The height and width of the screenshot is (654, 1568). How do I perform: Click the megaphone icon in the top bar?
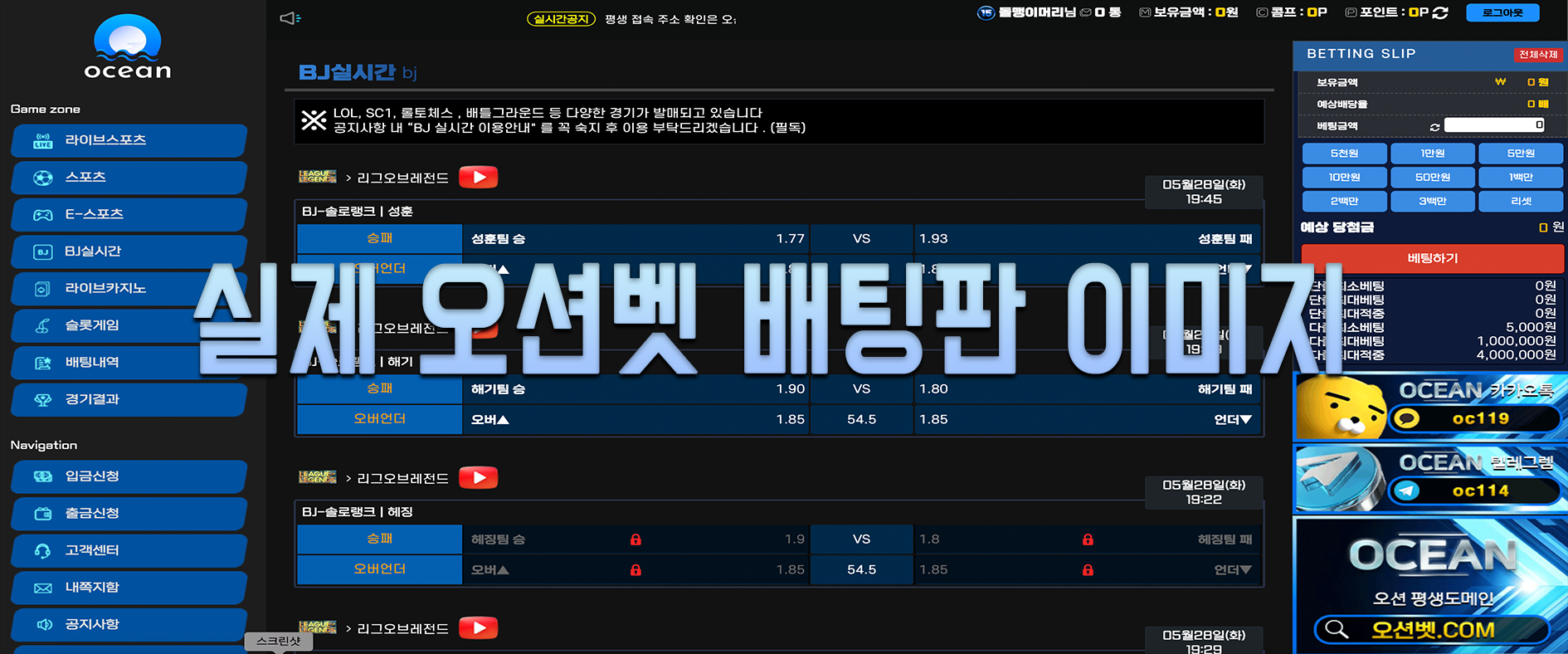click(290, 18)
